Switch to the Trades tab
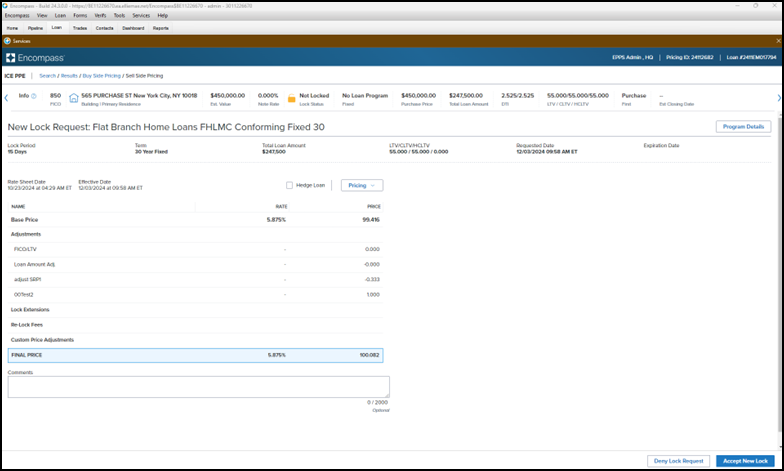The height and width of the screenshot is (471, 784). pos(80,28)
